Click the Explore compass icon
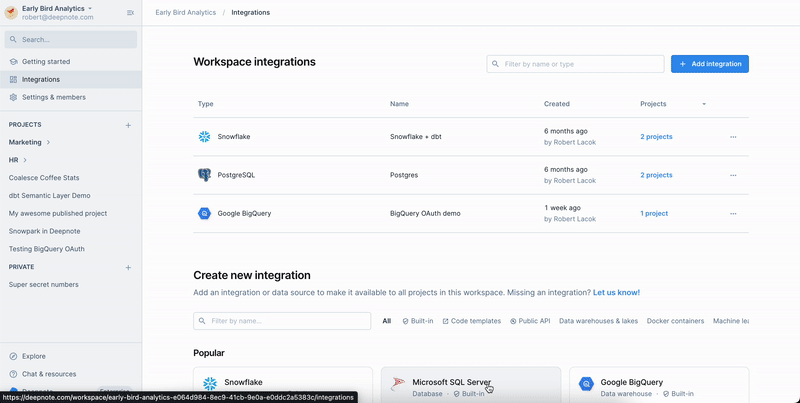Screen dimensions: 800x403 point(13,357)
